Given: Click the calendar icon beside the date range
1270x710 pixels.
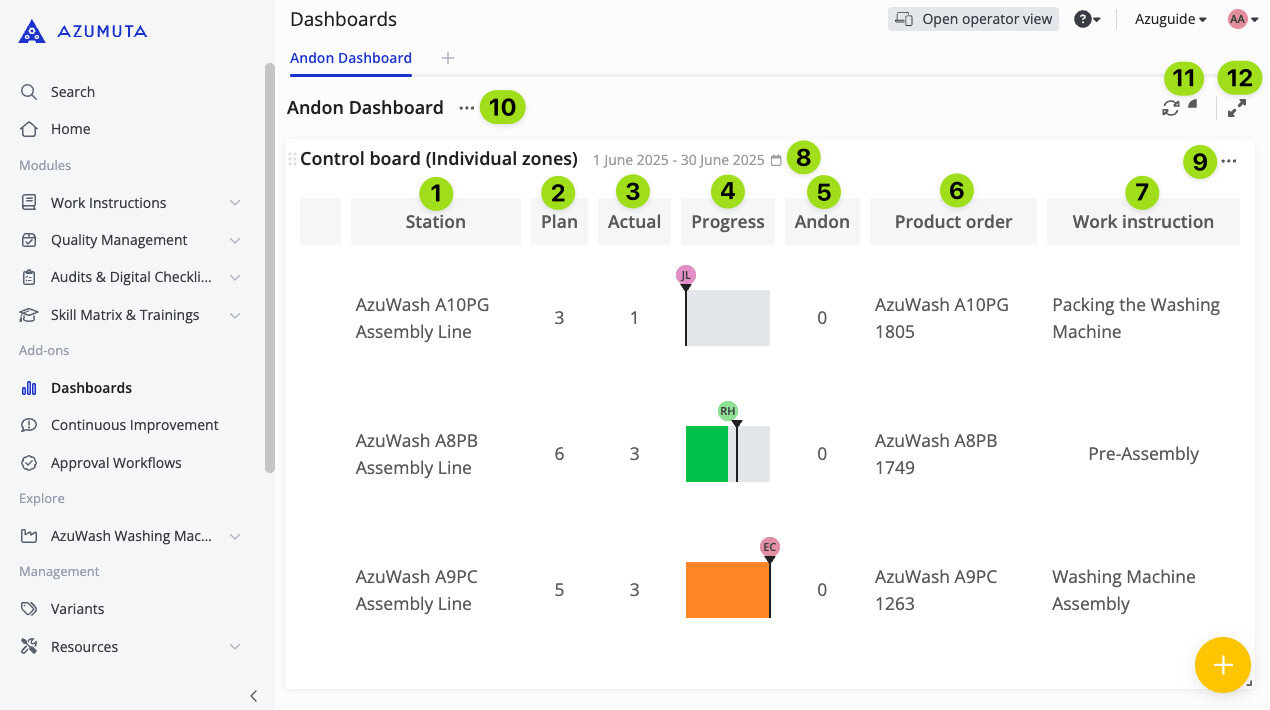Looking at the screenshot, I should [x=776, y=160].
